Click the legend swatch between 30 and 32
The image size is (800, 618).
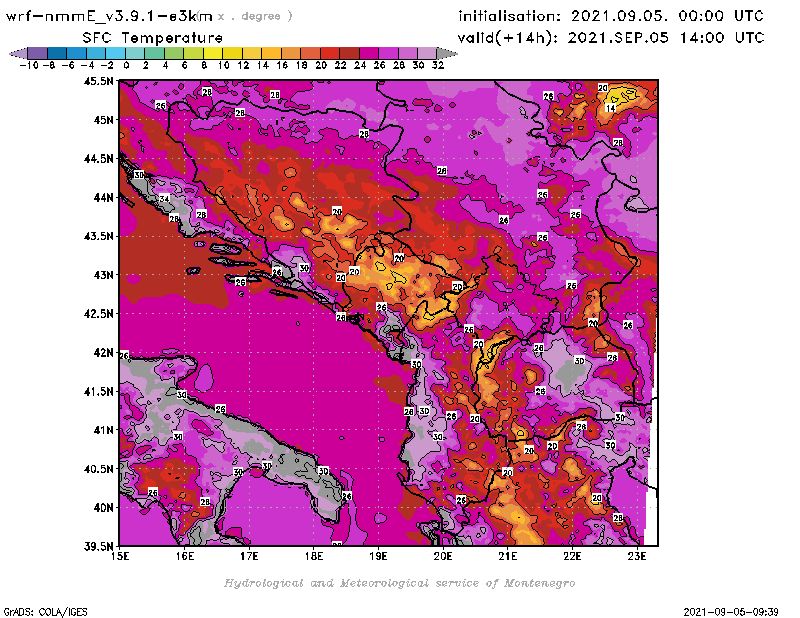coord(427,53)
